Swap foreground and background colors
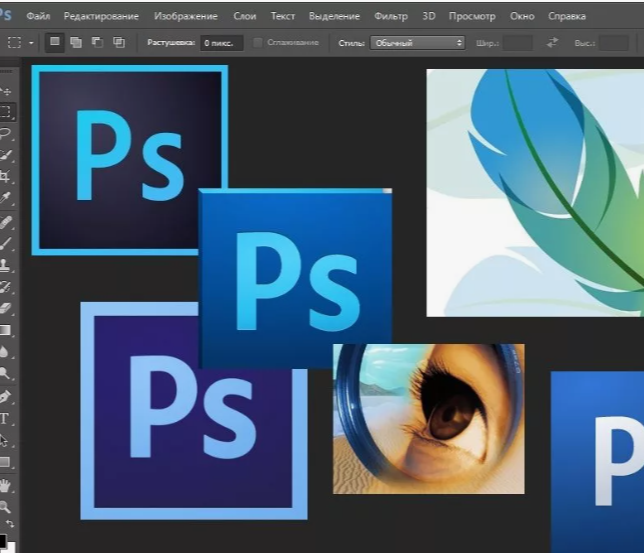Viewport: 644px width, 553px height. 10,524
